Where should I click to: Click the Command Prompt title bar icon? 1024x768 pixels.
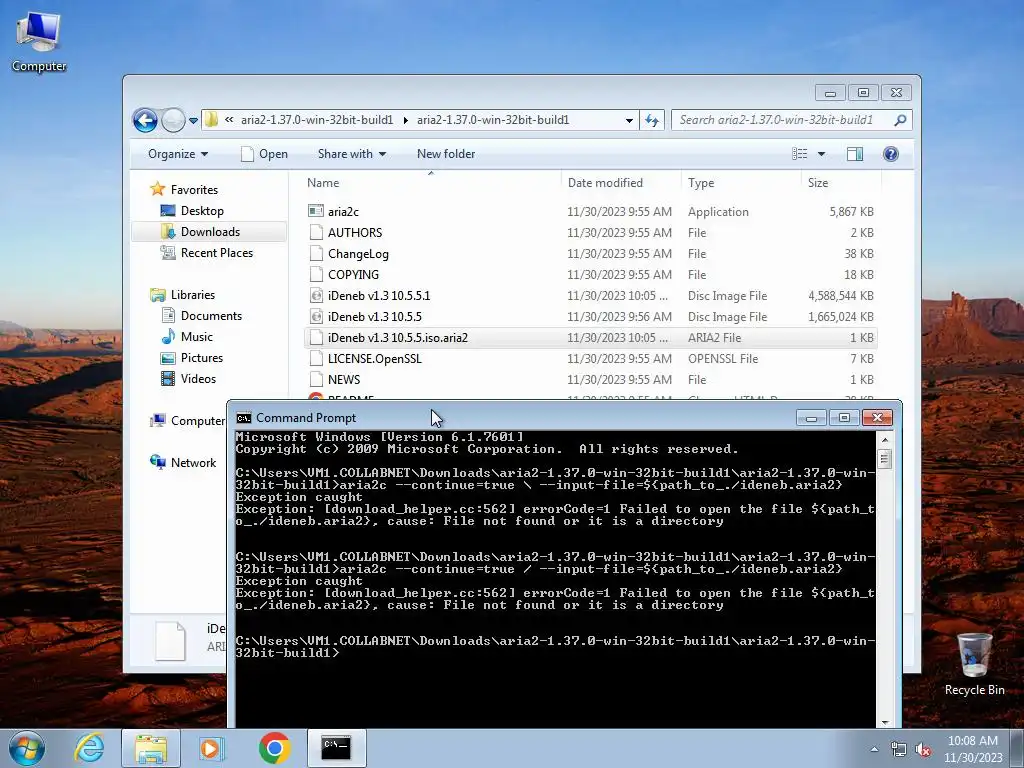tap(244, 418)
